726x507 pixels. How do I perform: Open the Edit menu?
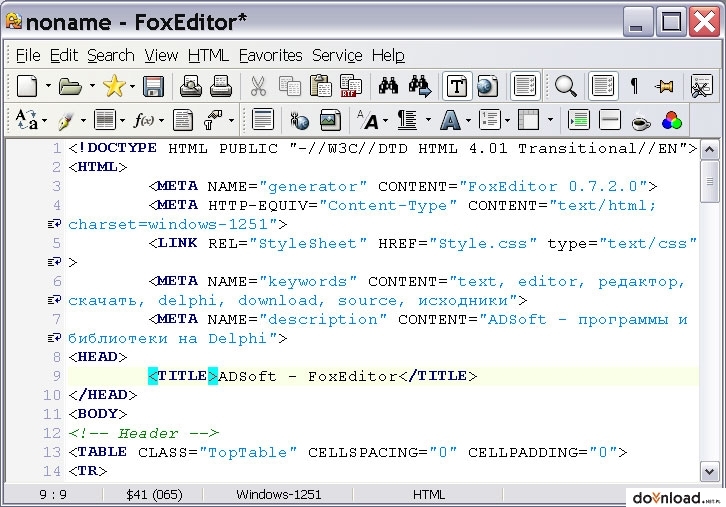coord(63,55)
